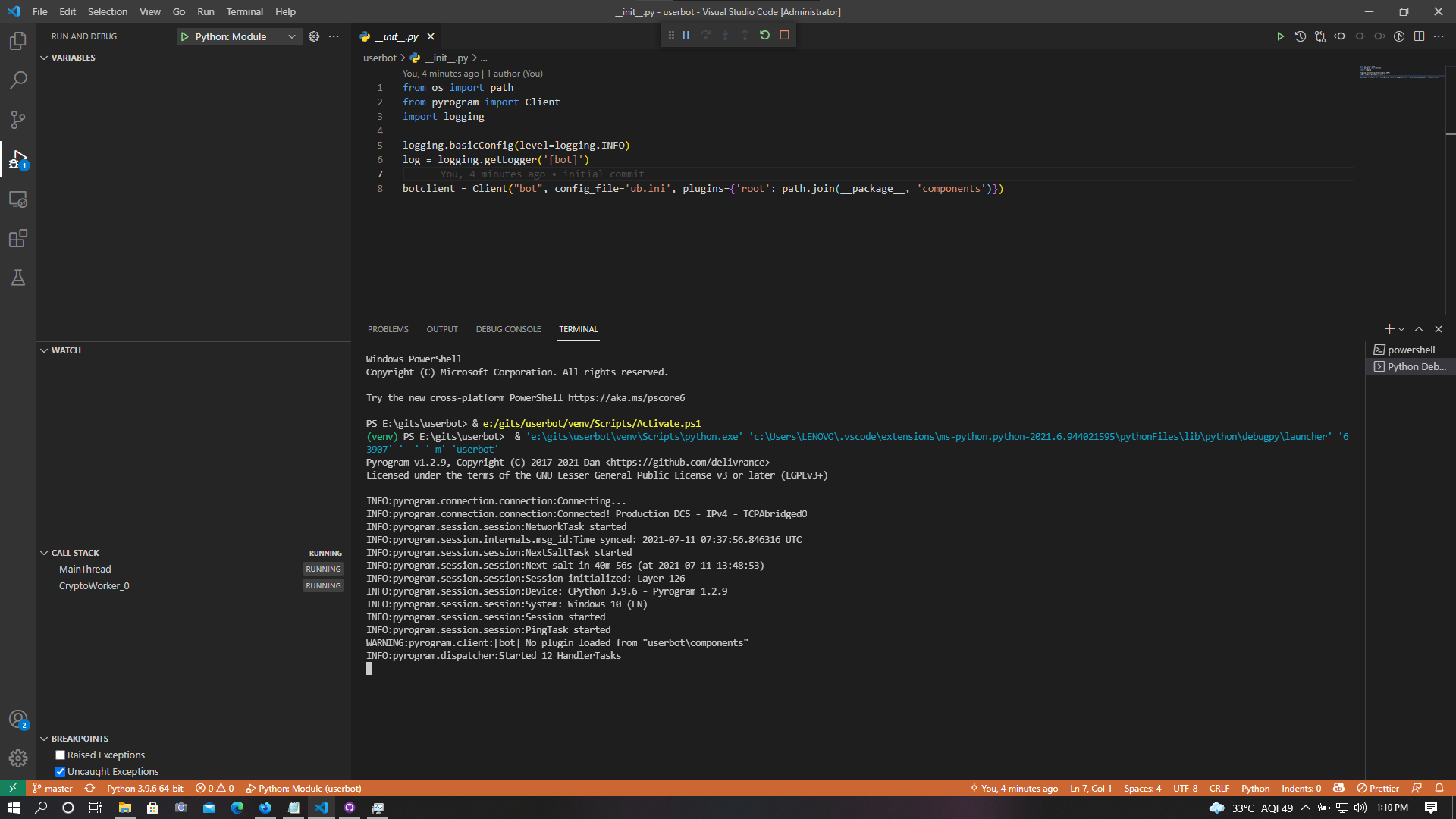
Task: Collapse the WATCH section
Action: [44, 350]
